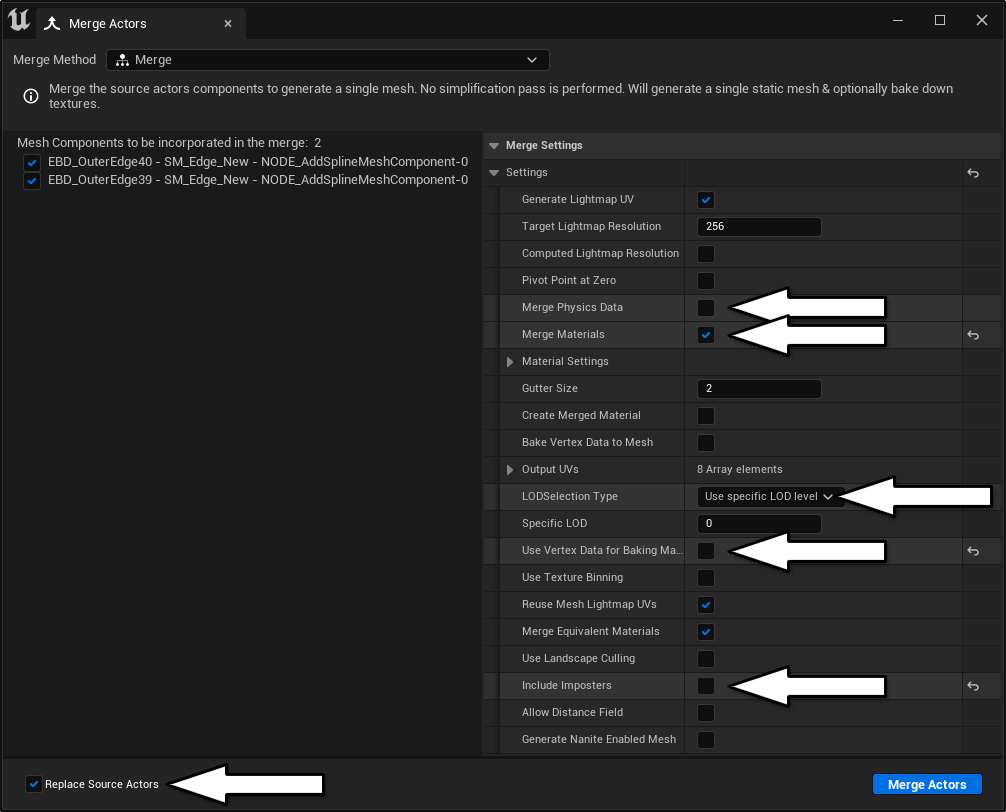
Task: Click the info icon beside merge description
Action: 31,96
